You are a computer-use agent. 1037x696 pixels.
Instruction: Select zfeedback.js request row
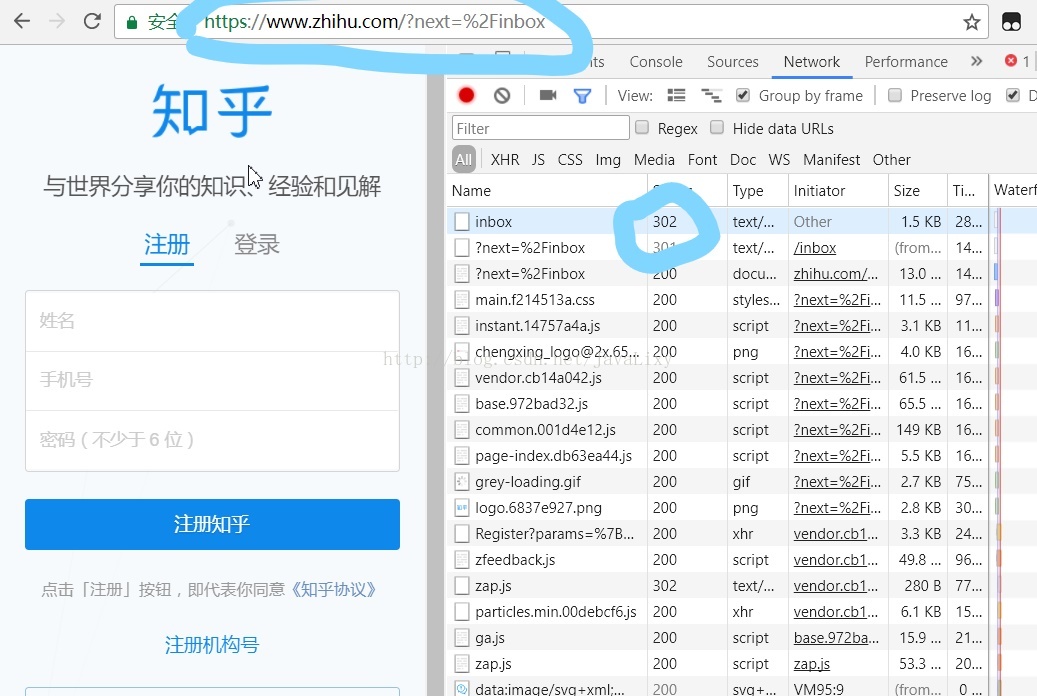click(717, 560)
